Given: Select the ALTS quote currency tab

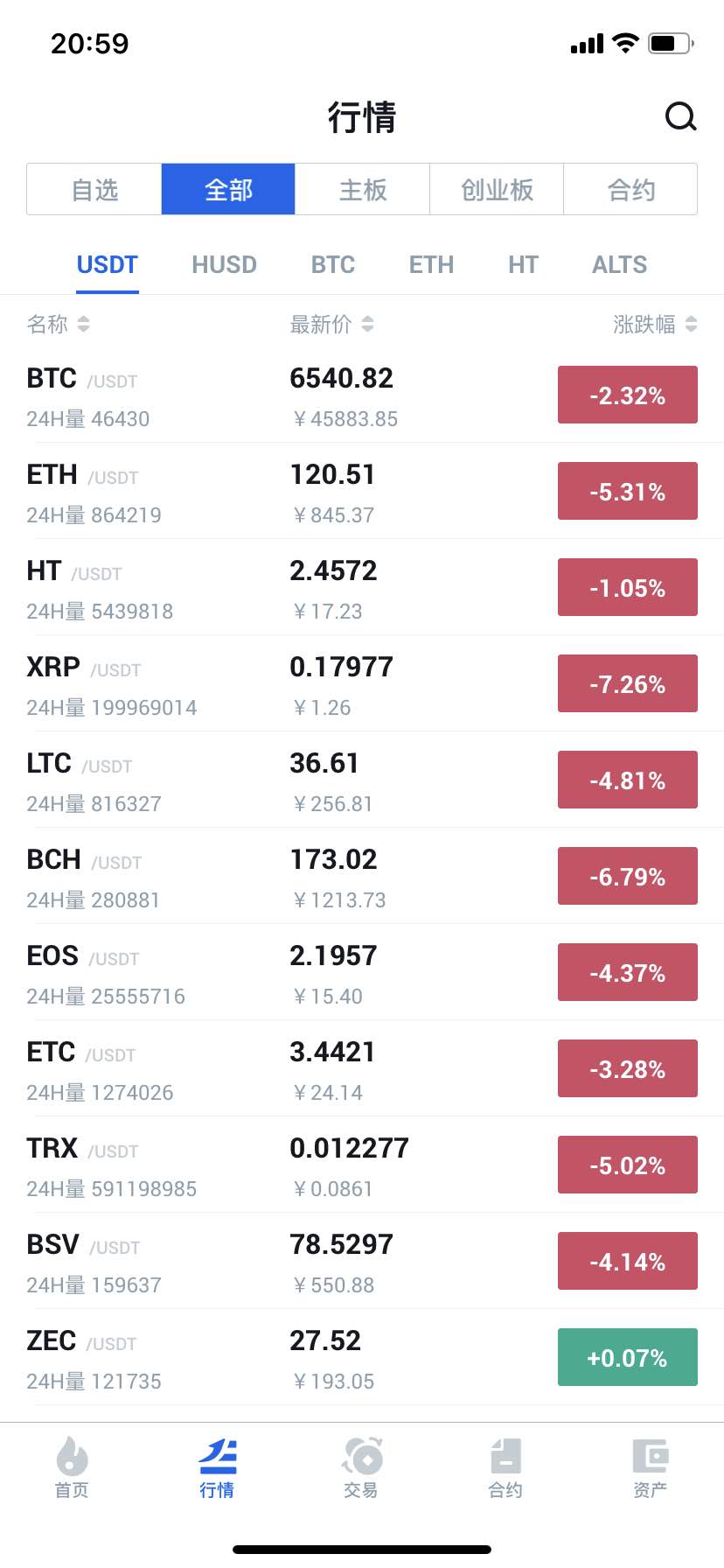Looking at the screenshot, I should coord(620,264).
